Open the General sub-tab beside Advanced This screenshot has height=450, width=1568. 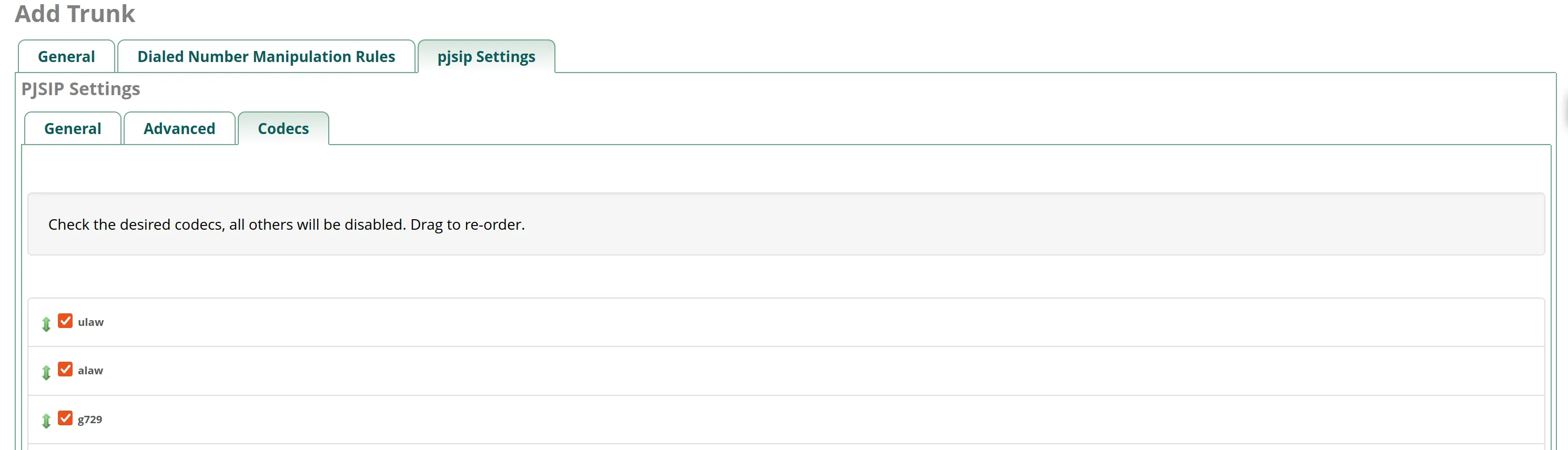tap(73, 128)
